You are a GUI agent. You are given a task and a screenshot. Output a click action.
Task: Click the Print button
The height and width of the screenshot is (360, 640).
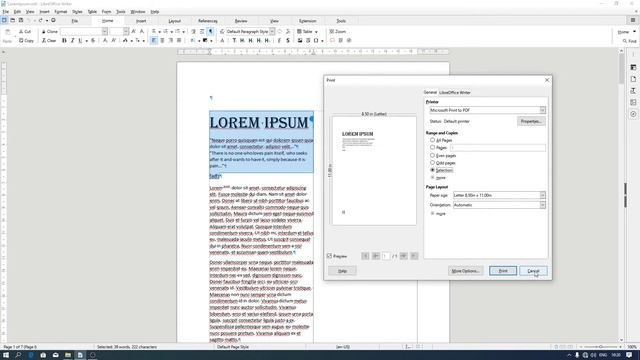pyautogui.click(x=503, y=271)
